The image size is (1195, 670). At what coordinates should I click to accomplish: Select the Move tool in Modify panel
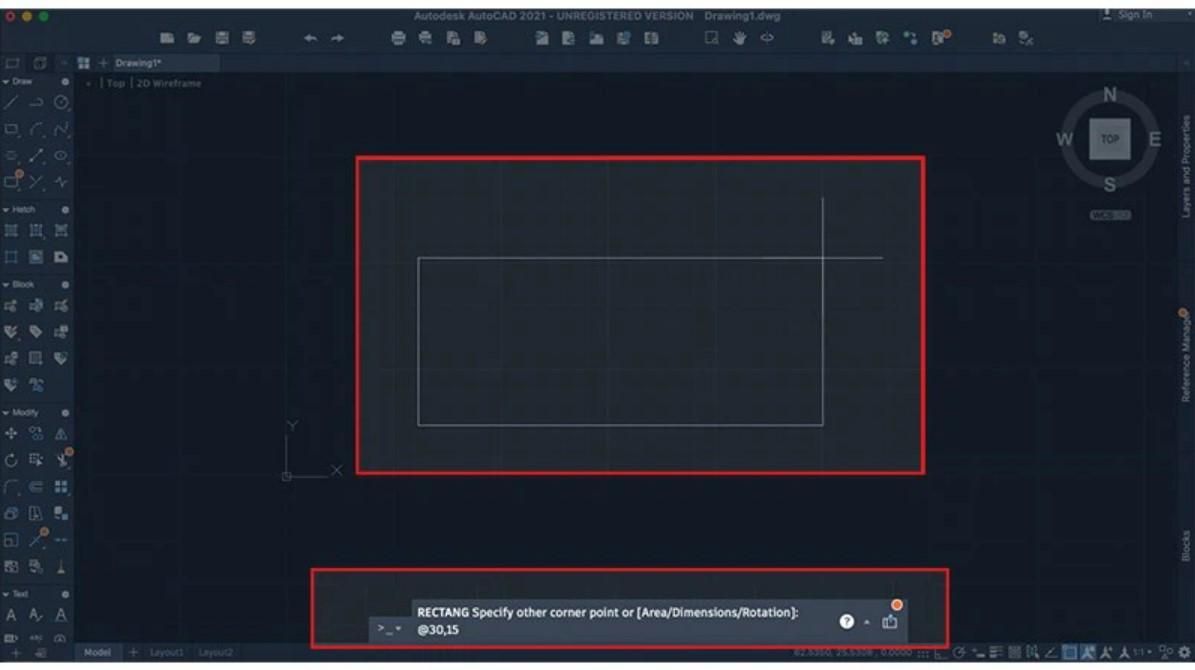point(11,434)
